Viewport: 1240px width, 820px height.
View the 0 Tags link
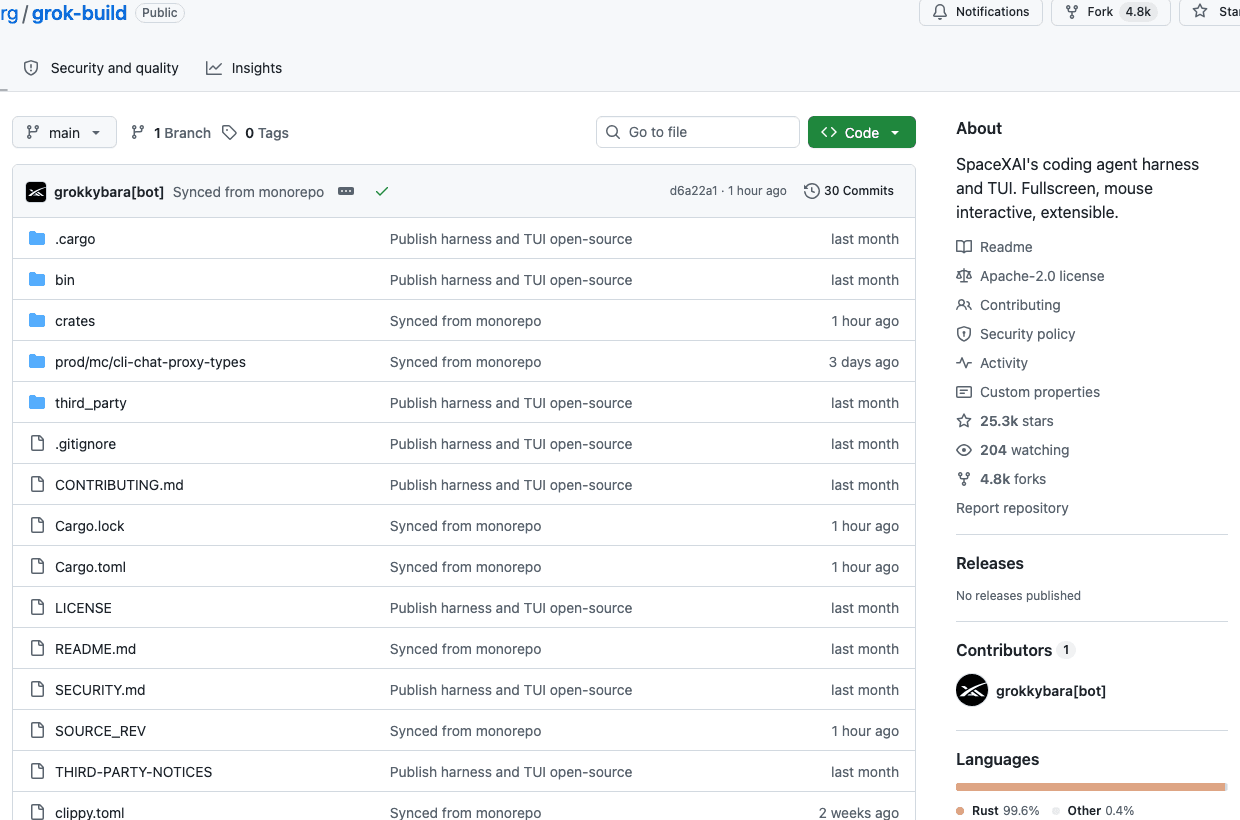(255, 133)
